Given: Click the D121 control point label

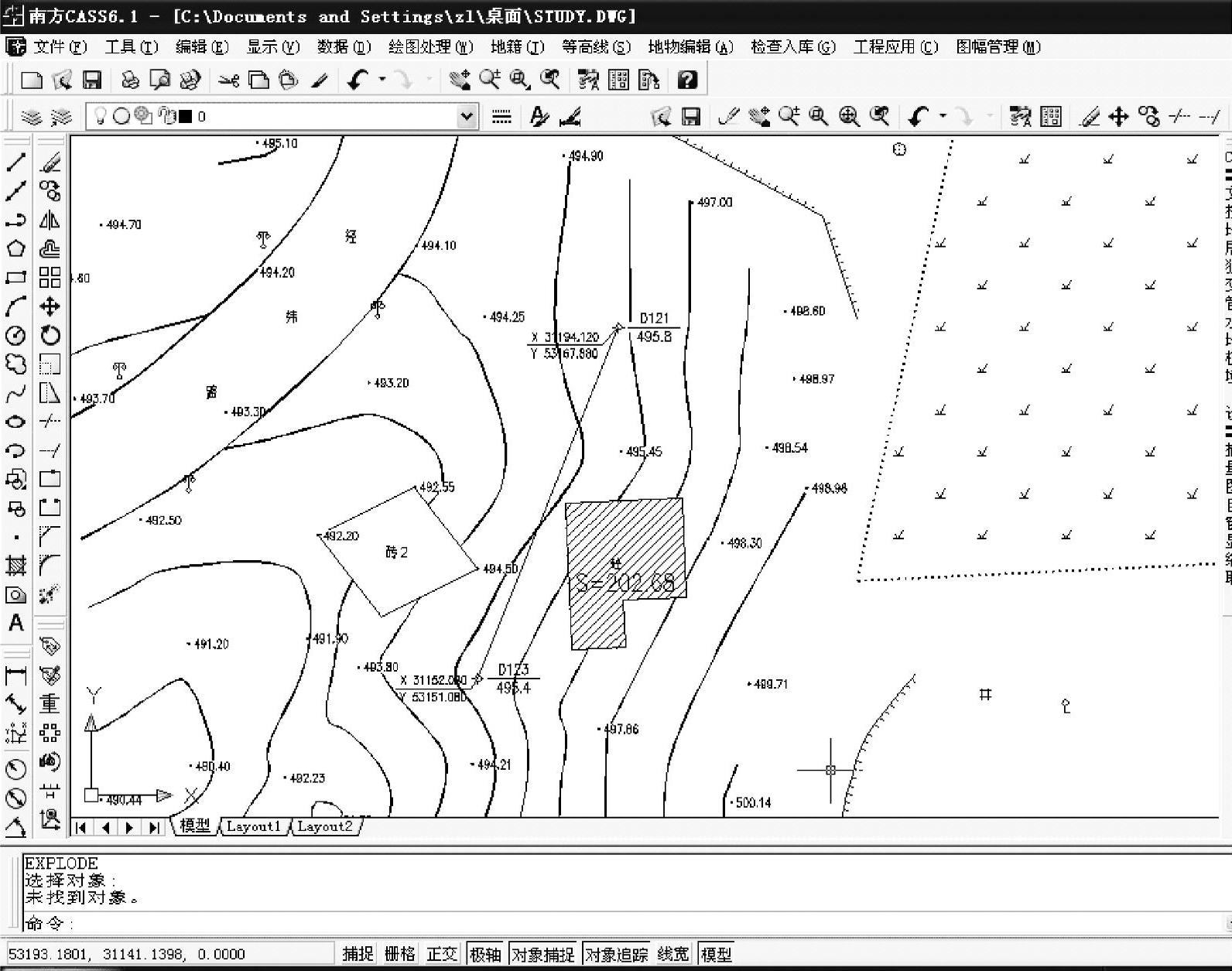Looking at the screenshot, I should tap(654, 318).
